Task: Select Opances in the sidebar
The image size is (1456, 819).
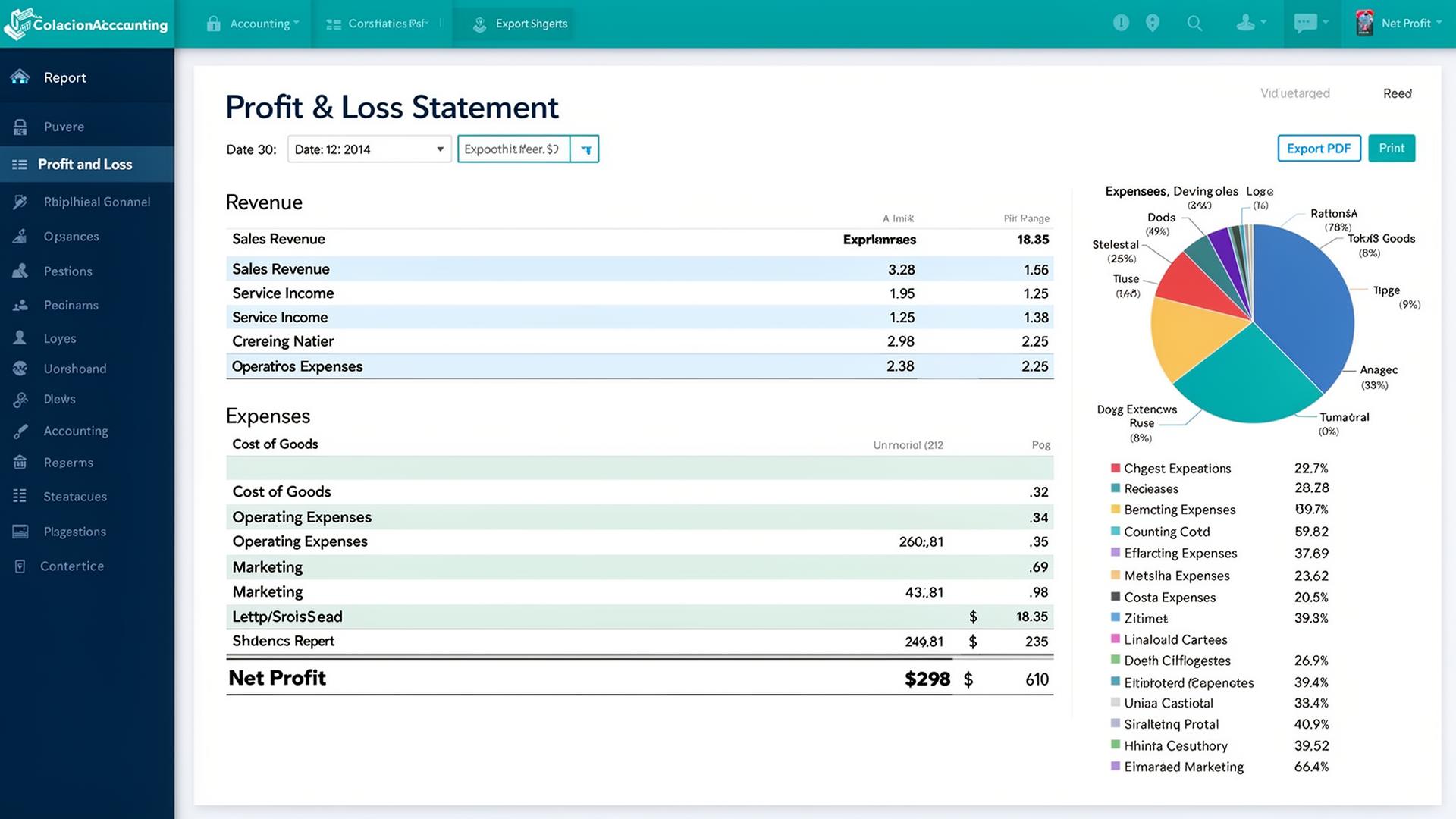Action: pos(71,237)
